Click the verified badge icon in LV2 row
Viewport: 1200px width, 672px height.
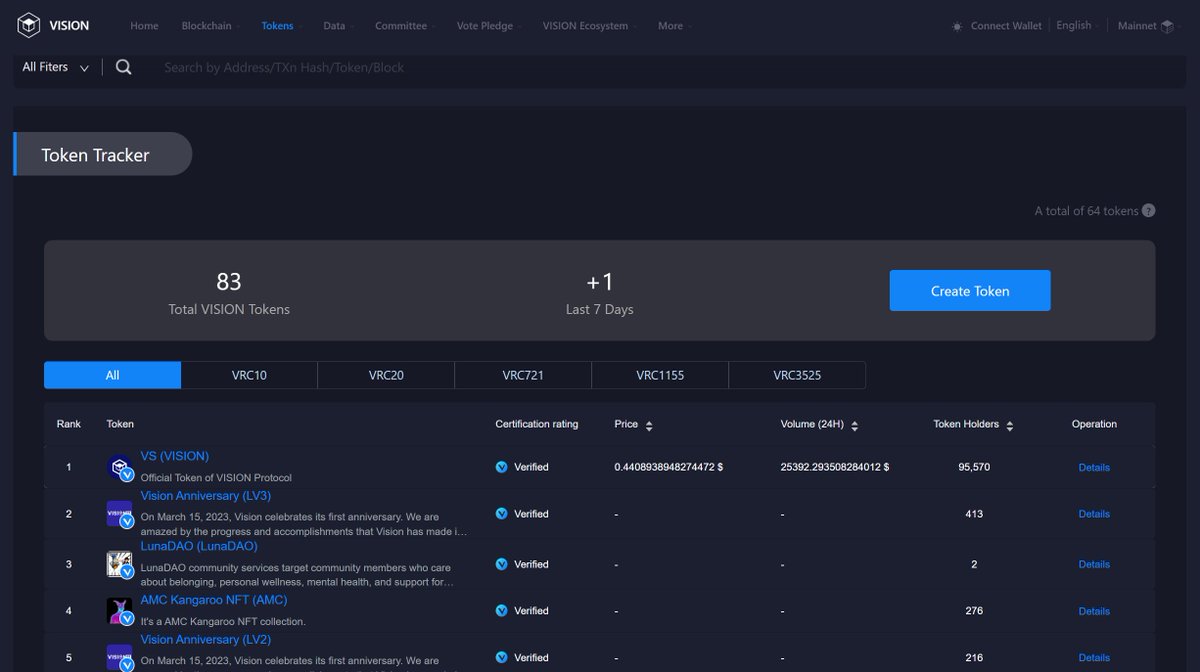502,657
